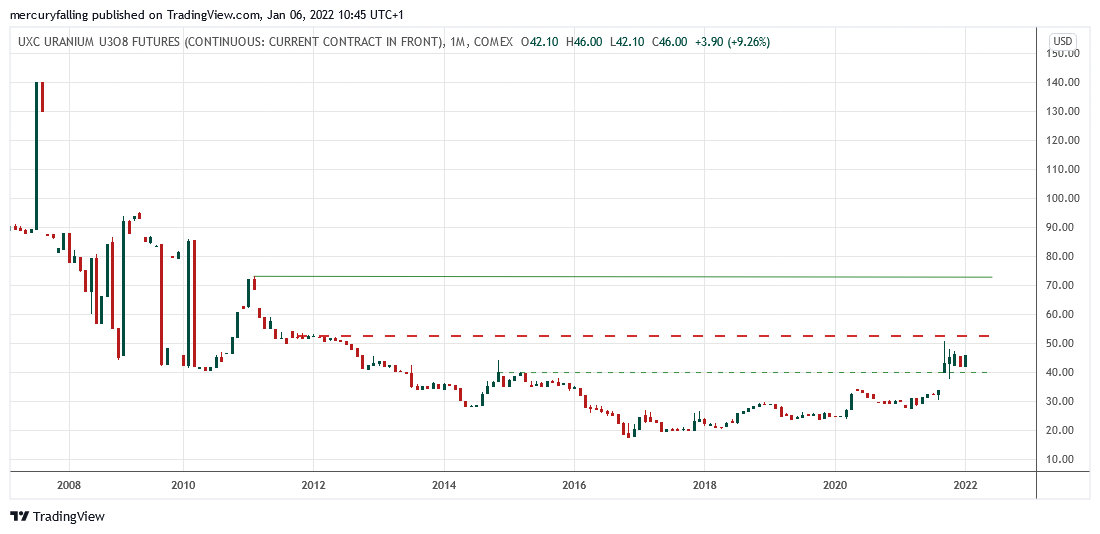1100x534 pixels.
Task: Click the tall green 2007 candle
Action: coord(37,155)
